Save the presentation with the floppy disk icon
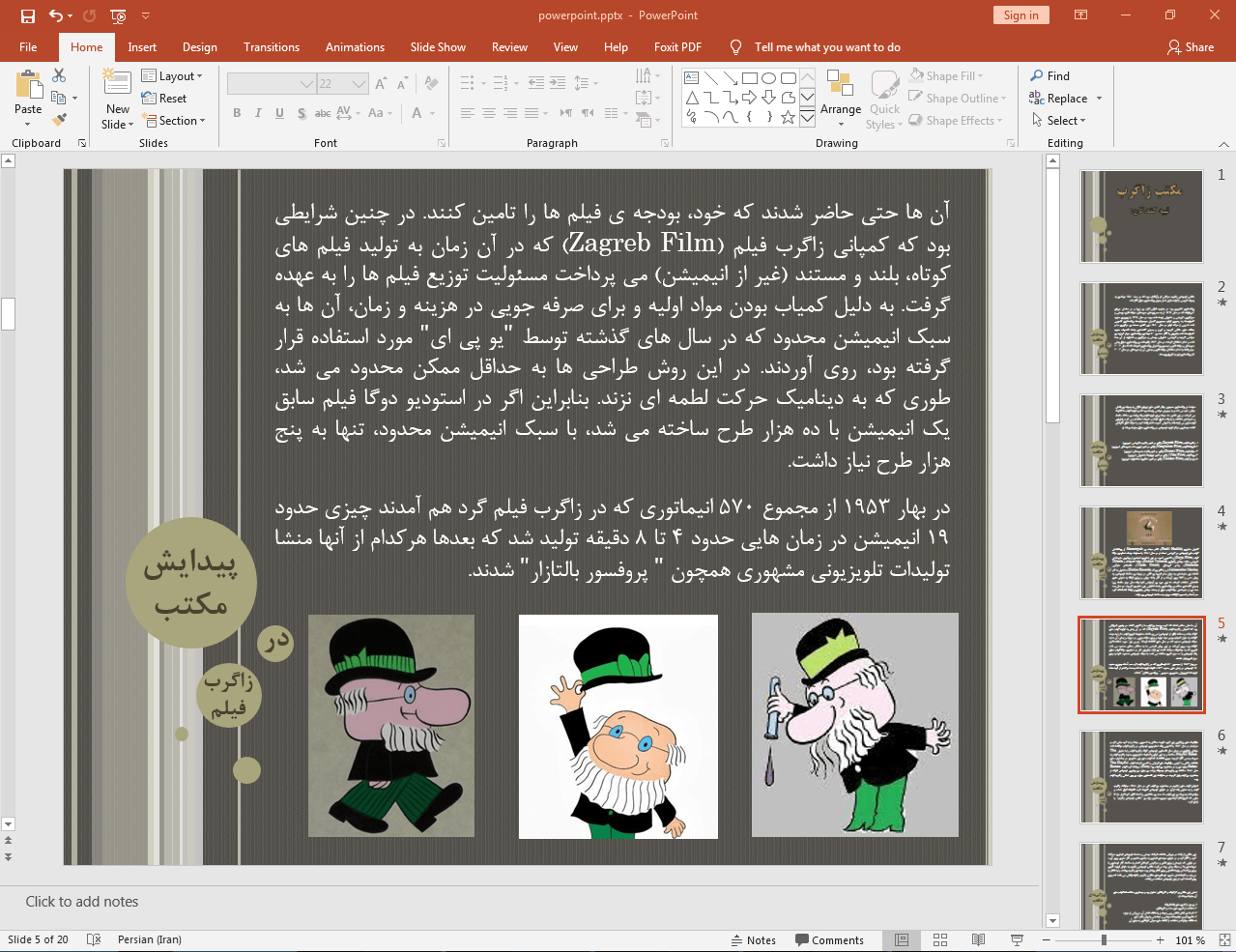The height and width of the screenshot is (952, 1236). pos(28,15)
